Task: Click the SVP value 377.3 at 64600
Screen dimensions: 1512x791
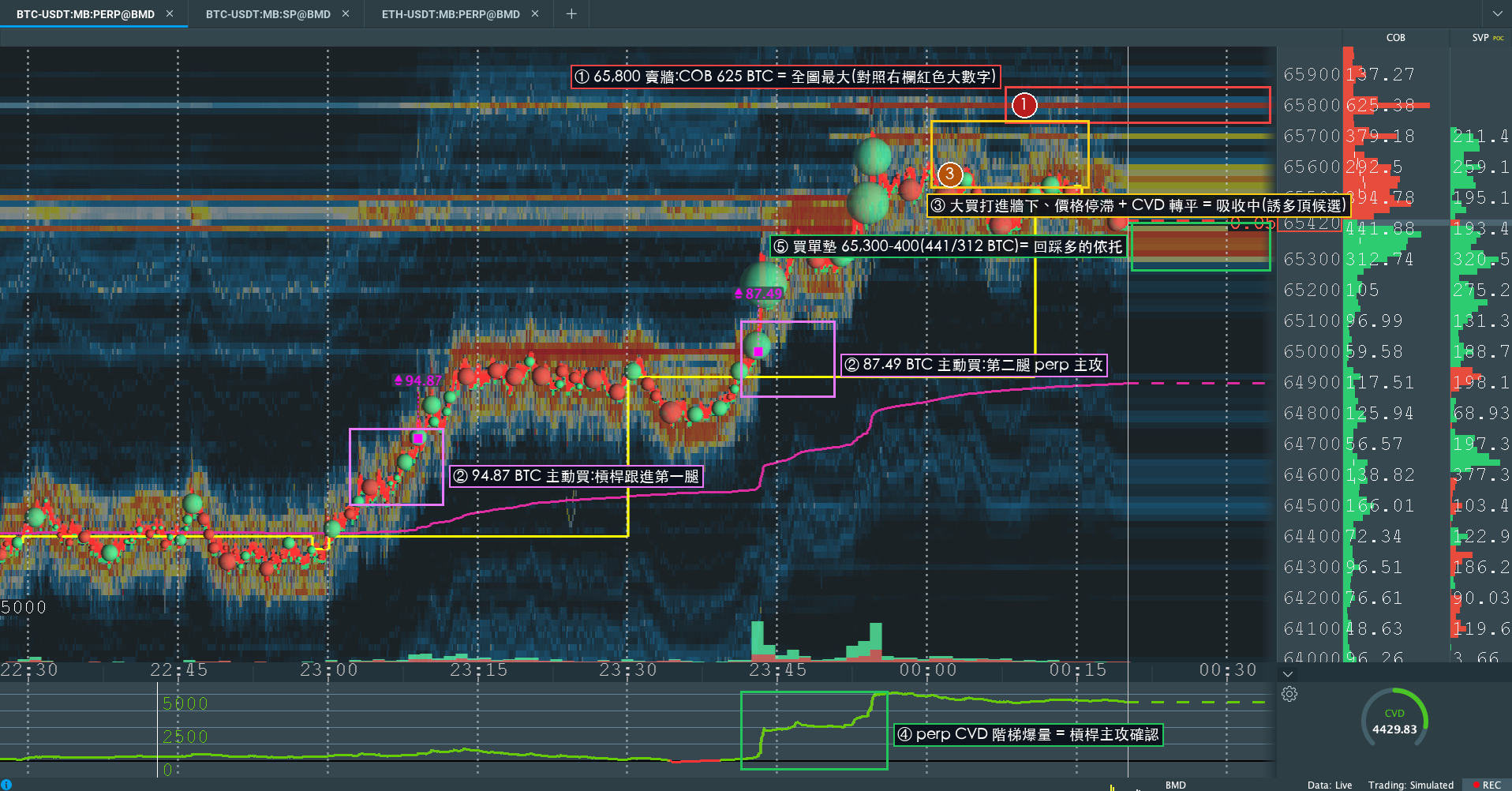Action: [x=1481, y=474]
